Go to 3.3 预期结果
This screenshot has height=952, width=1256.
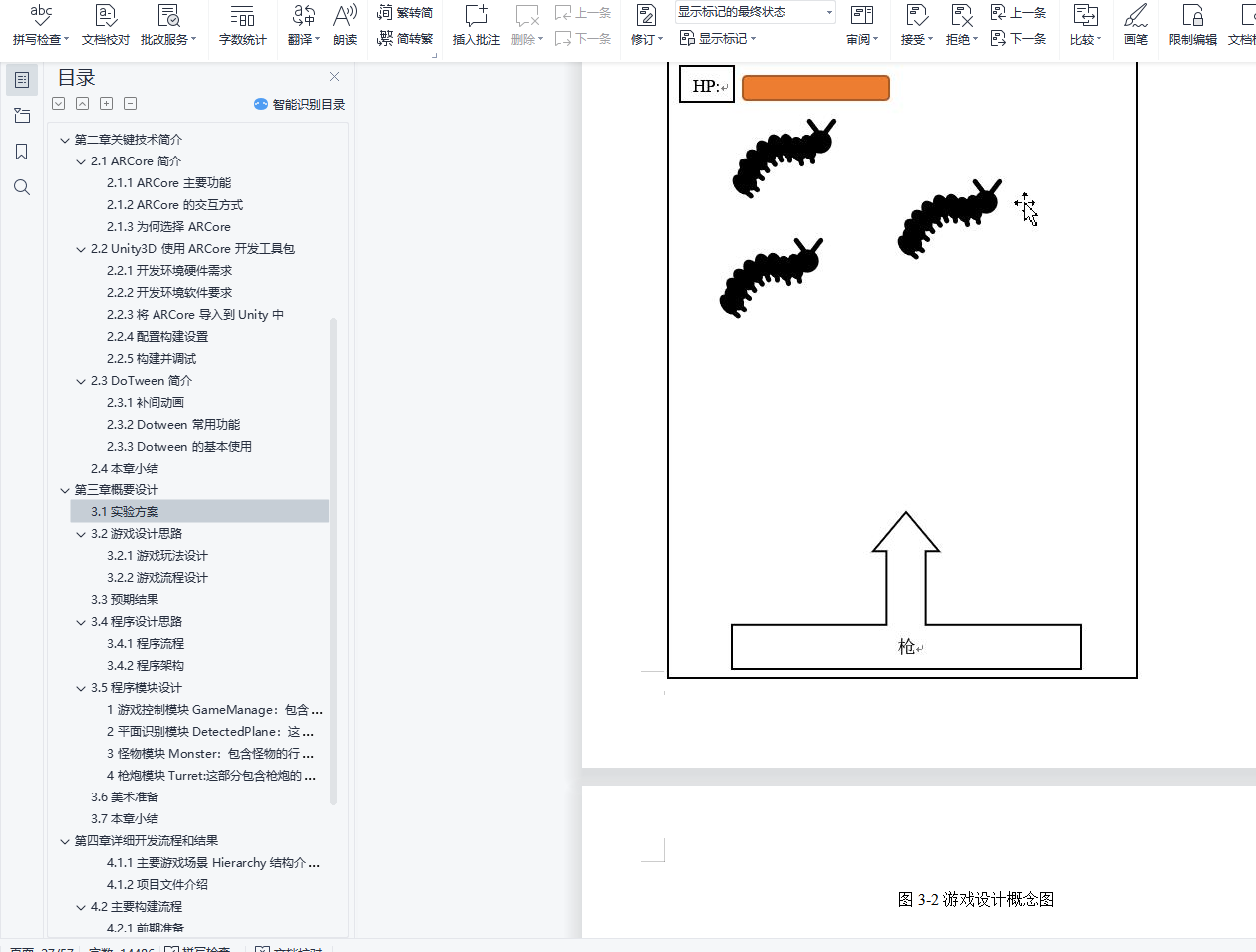tap(125, 600)
